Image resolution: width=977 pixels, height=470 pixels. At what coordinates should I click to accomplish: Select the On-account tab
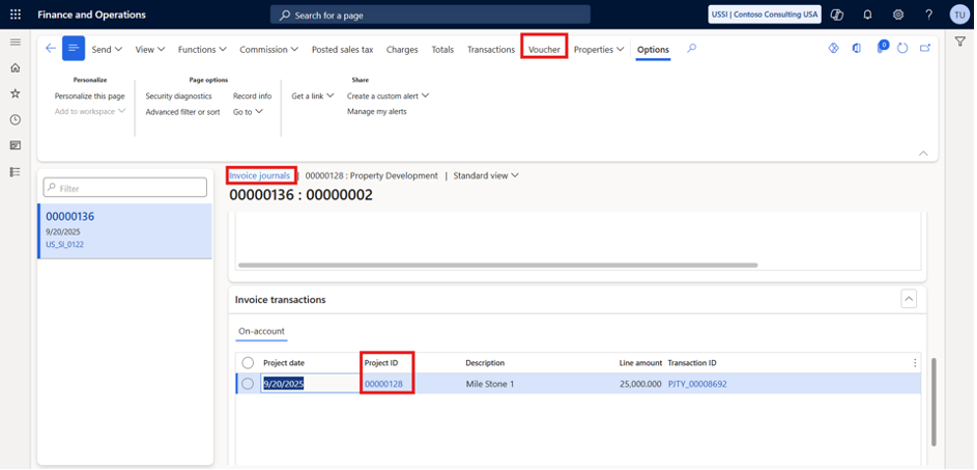pyautogui.click(x=262, y=332)
